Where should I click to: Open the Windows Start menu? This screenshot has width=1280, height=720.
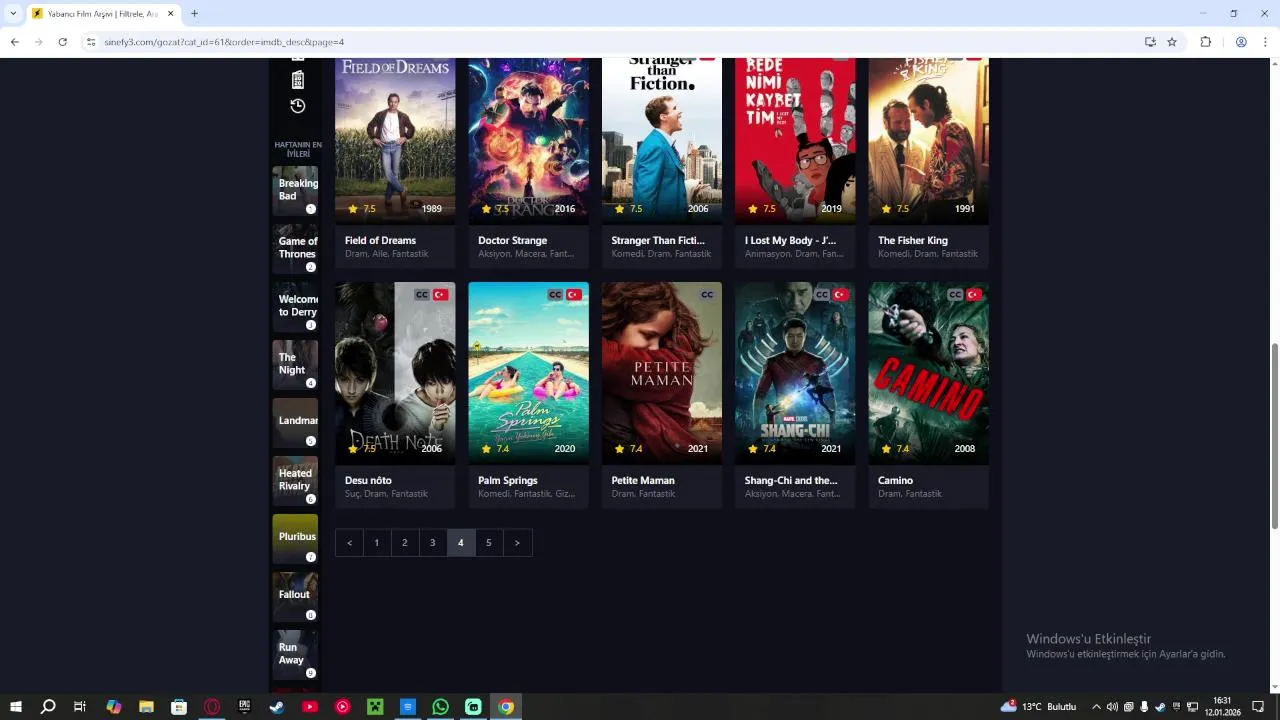(16, 707)
